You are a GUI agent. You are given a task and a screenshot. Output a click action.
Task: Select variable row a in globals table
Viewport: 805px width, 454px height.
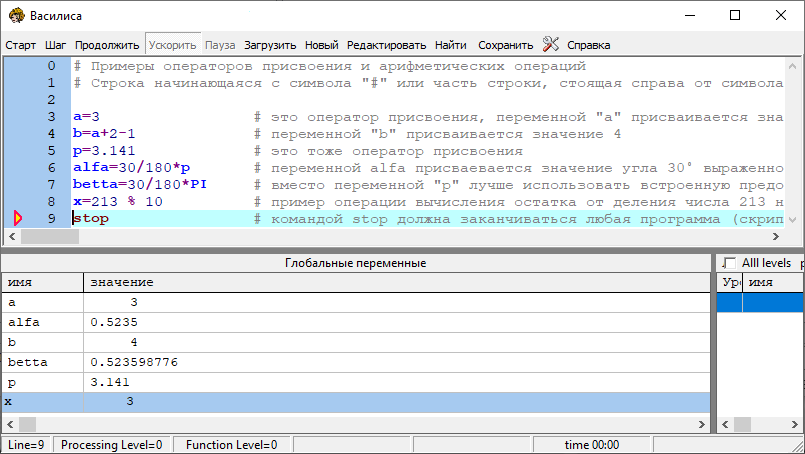click(356, 302)
